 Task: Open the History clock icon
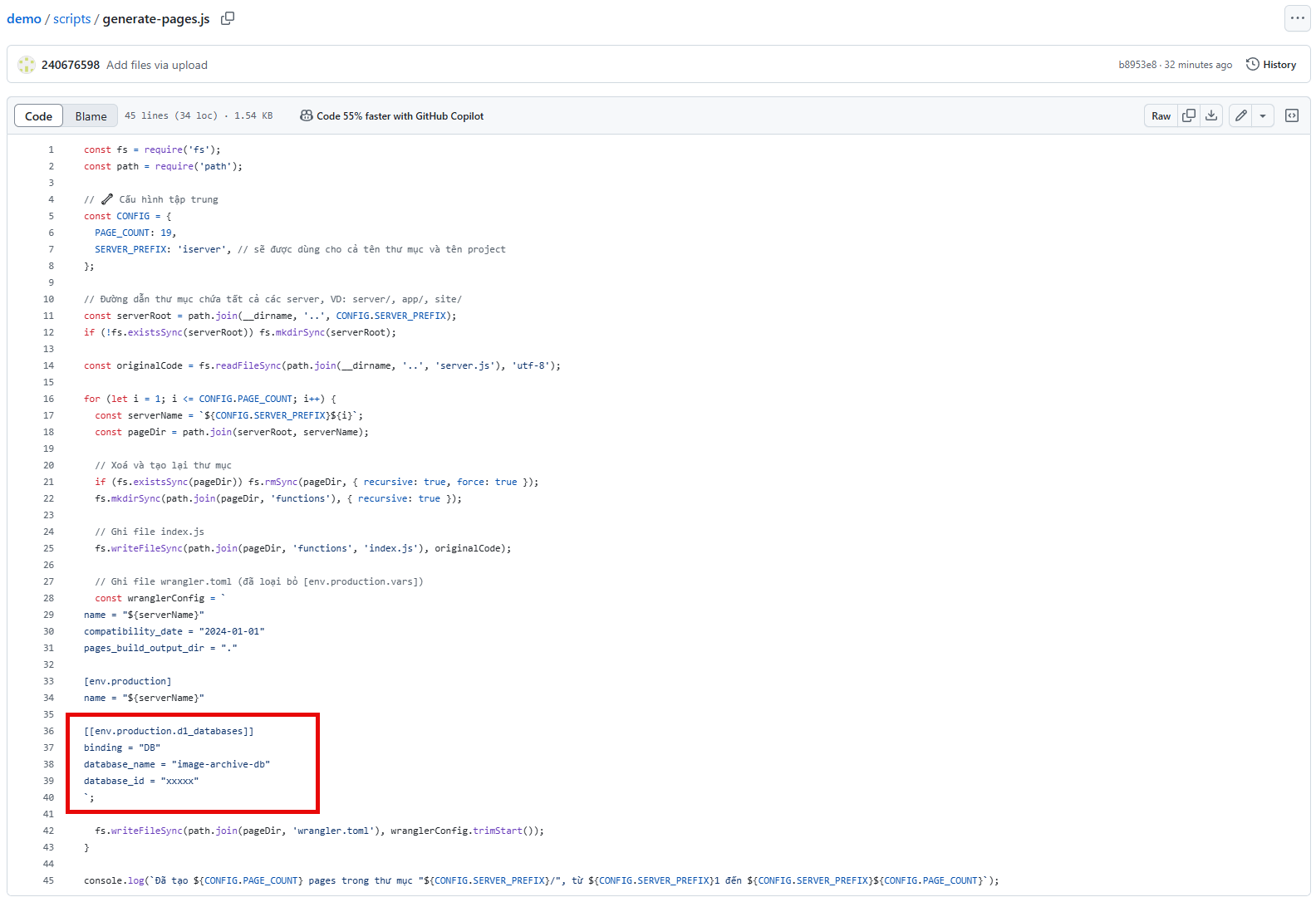[x=1252, y=64]
